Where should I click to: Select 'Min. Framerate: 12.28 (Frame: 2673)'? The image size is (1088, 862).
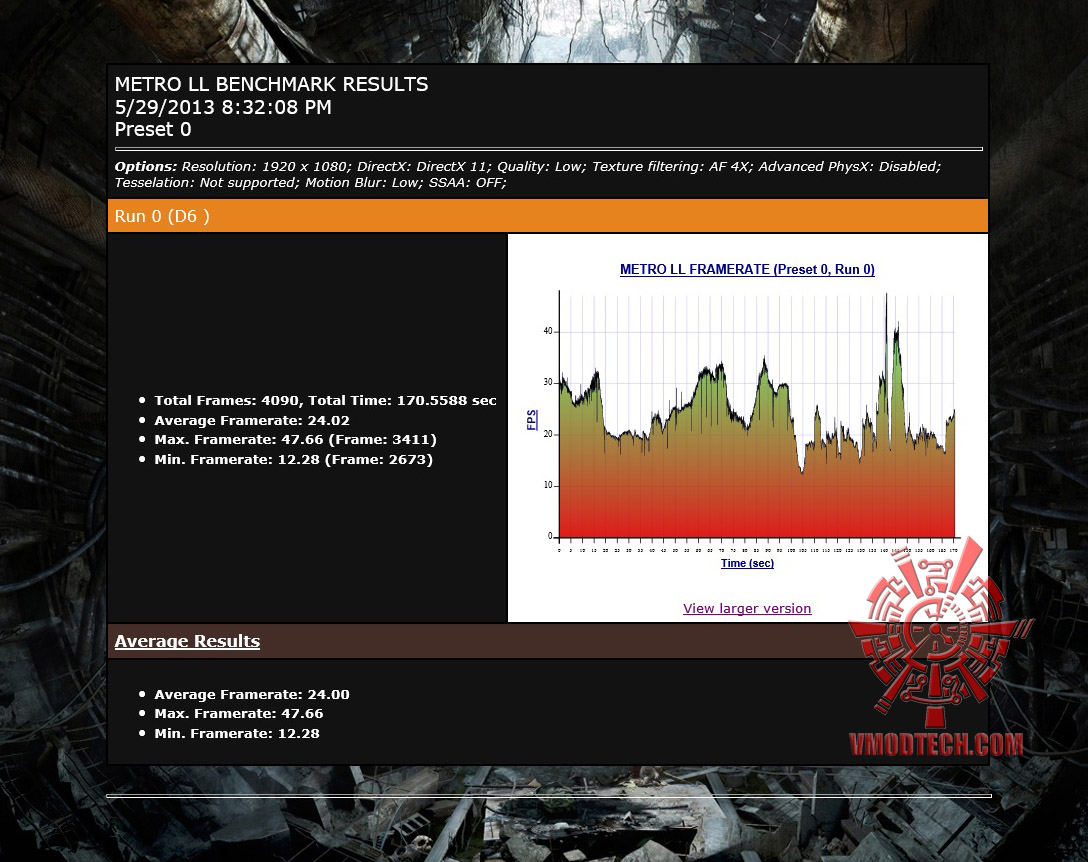[x=294, y=459]
